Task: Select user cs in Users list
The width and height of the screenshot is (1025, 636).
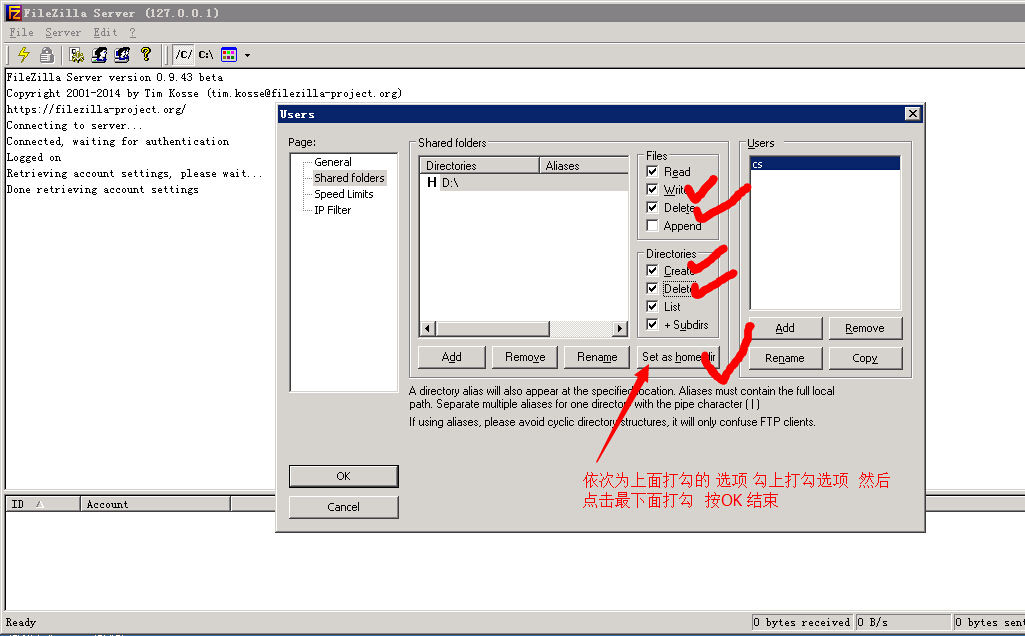Action: click(x=825, y=164)
